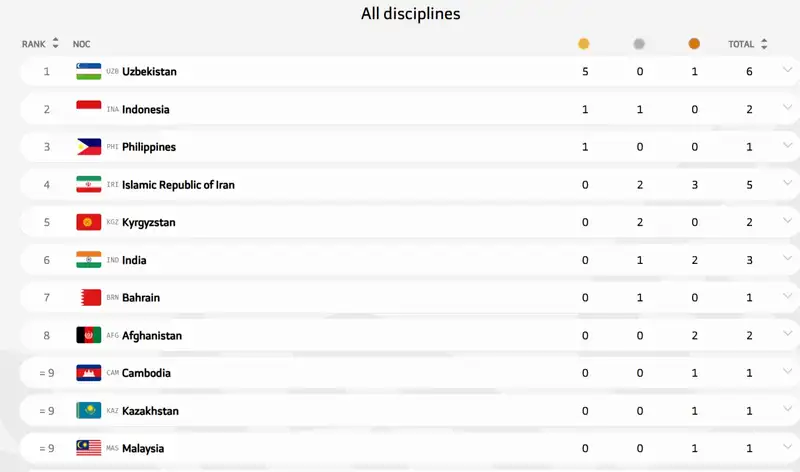The height and width of the screenshot is (472, 800).
Task: Click the Kyrgyzstan flag icon
Action: [88, 222]
